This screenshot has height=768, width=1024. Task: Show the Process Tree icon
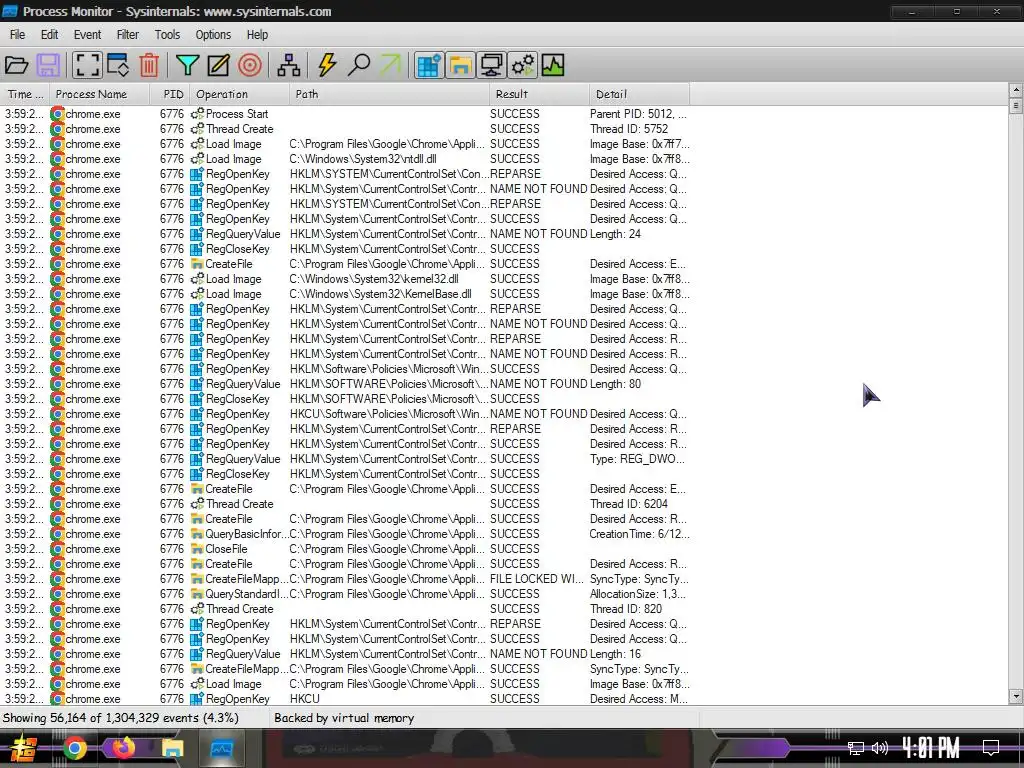[289, 65]
